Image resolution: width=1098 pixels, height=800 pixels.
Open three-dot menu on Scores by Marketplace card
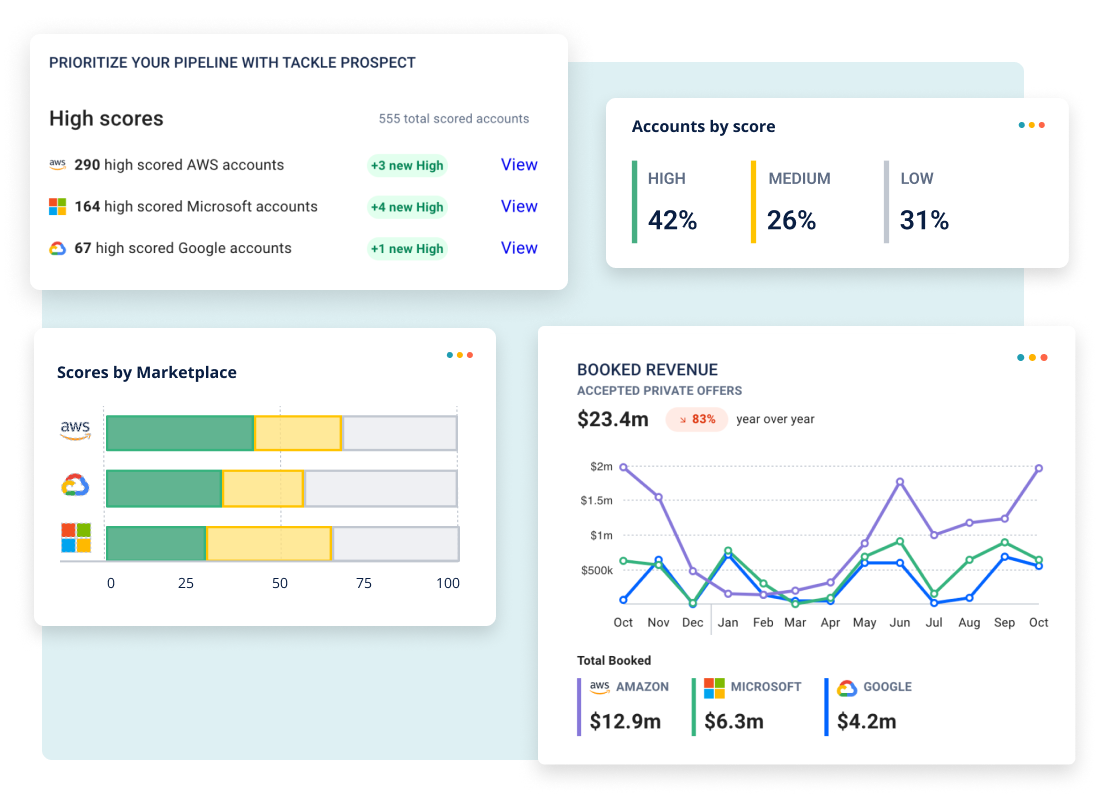click(460, 355)
